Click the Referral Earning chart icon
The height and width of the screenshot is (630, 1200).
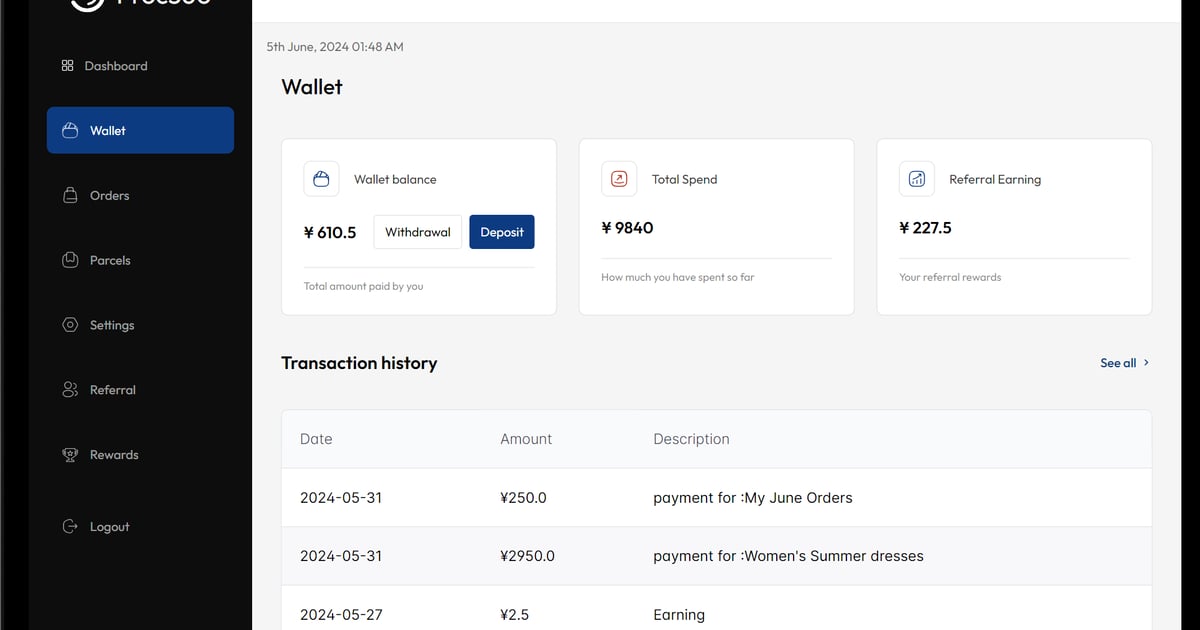click(x=917, y=178)
